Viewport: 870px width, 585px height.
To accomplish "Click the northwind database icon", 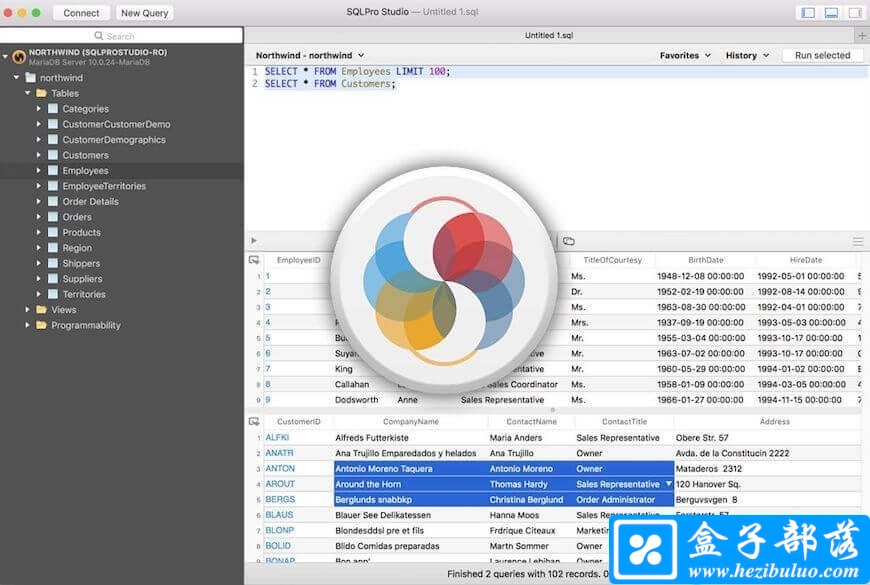I will coord(31,78).
